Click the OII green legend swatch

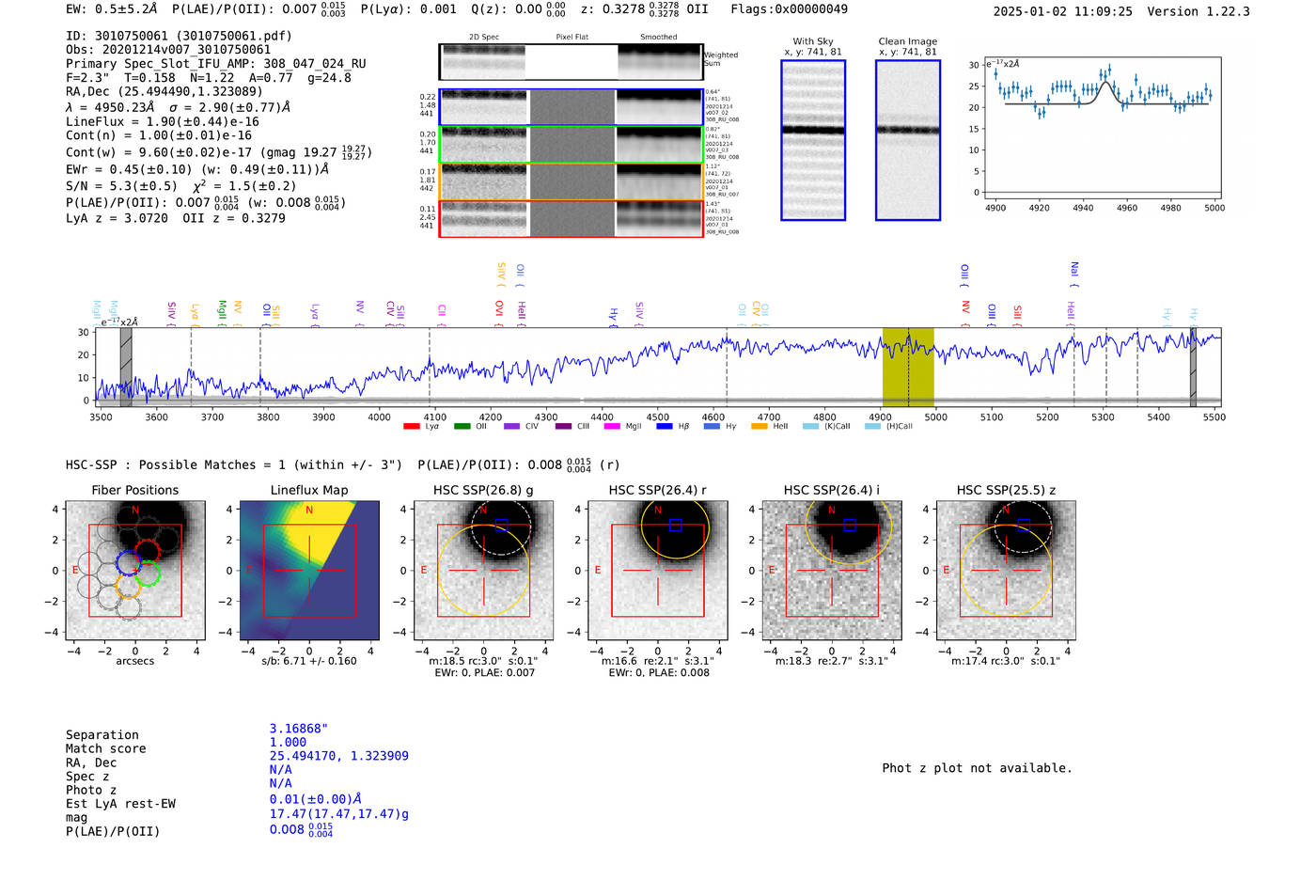tap(462, 426)
